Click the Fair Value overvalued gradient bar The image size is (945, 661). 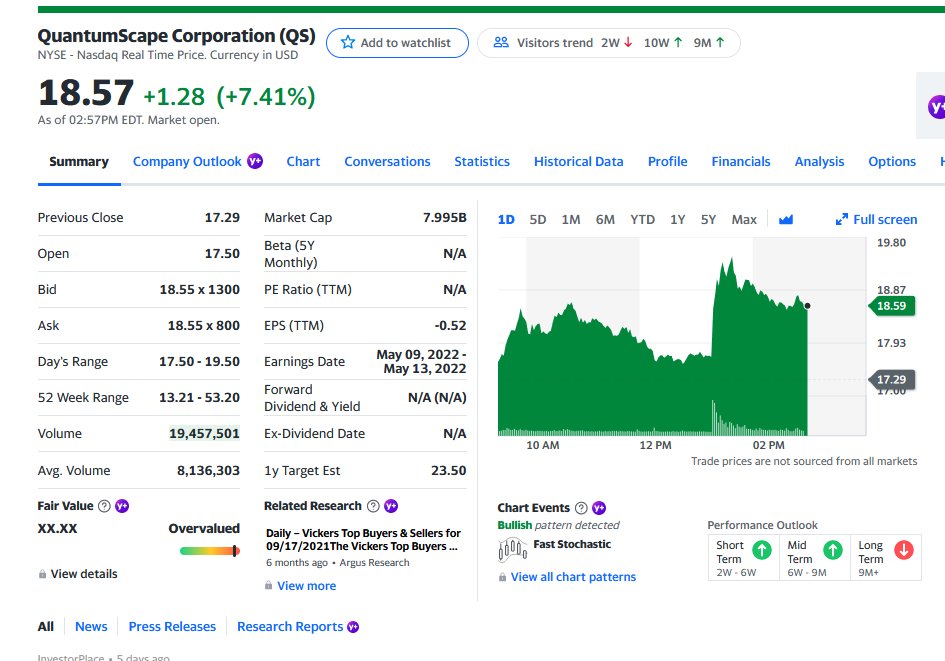(x=210, y=551)
